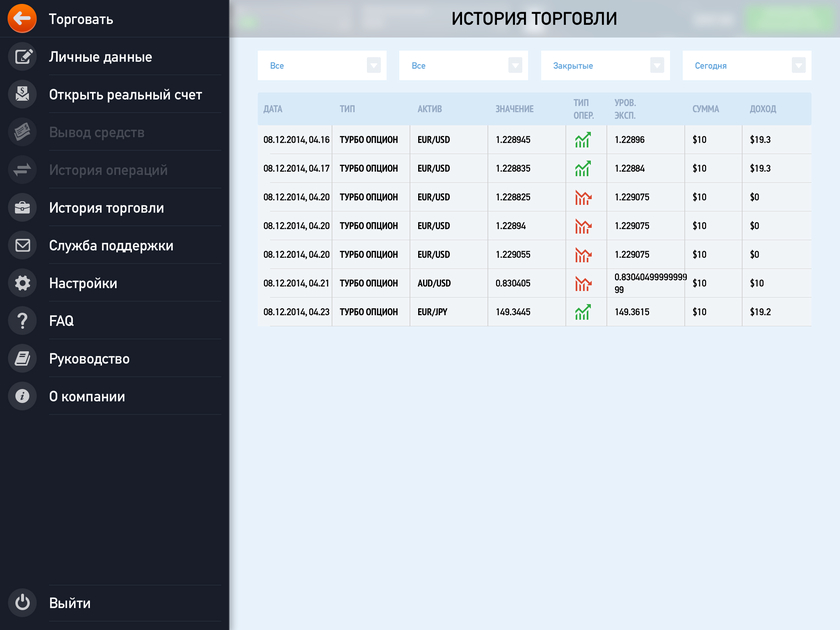840x630 pixels.
Task: Select 'Вывод средств' menu item
Action: [x=96, y=132]
